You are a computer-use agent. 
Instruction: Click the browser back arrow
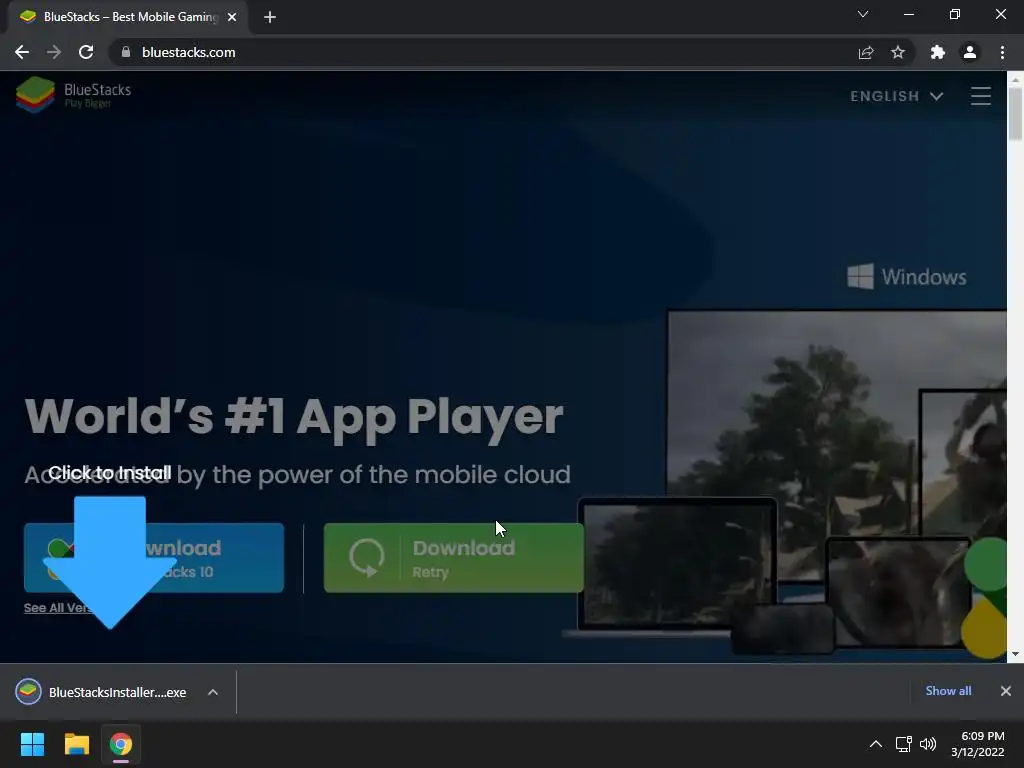[x=22, y=52]
